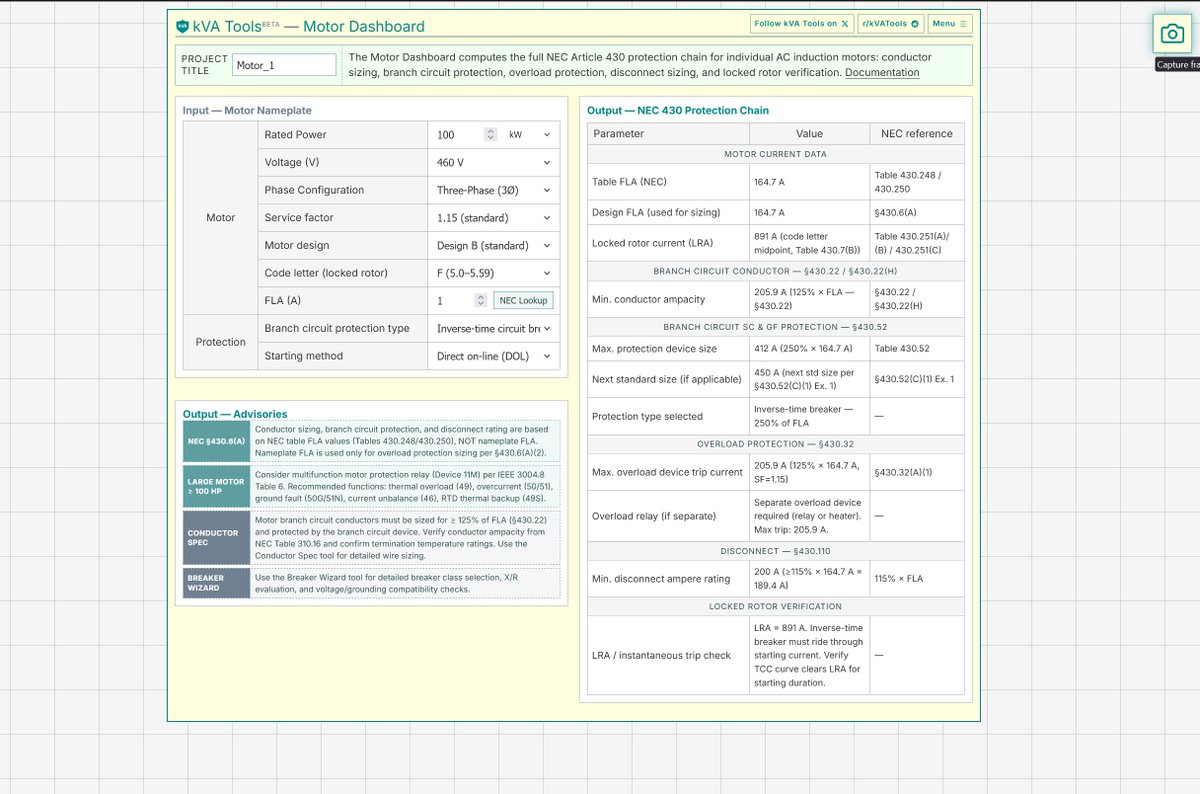Viewport: 1200px width, 794px height.
Task: Expand the Starting method dropdown
Action: click(x=493, y=356)
